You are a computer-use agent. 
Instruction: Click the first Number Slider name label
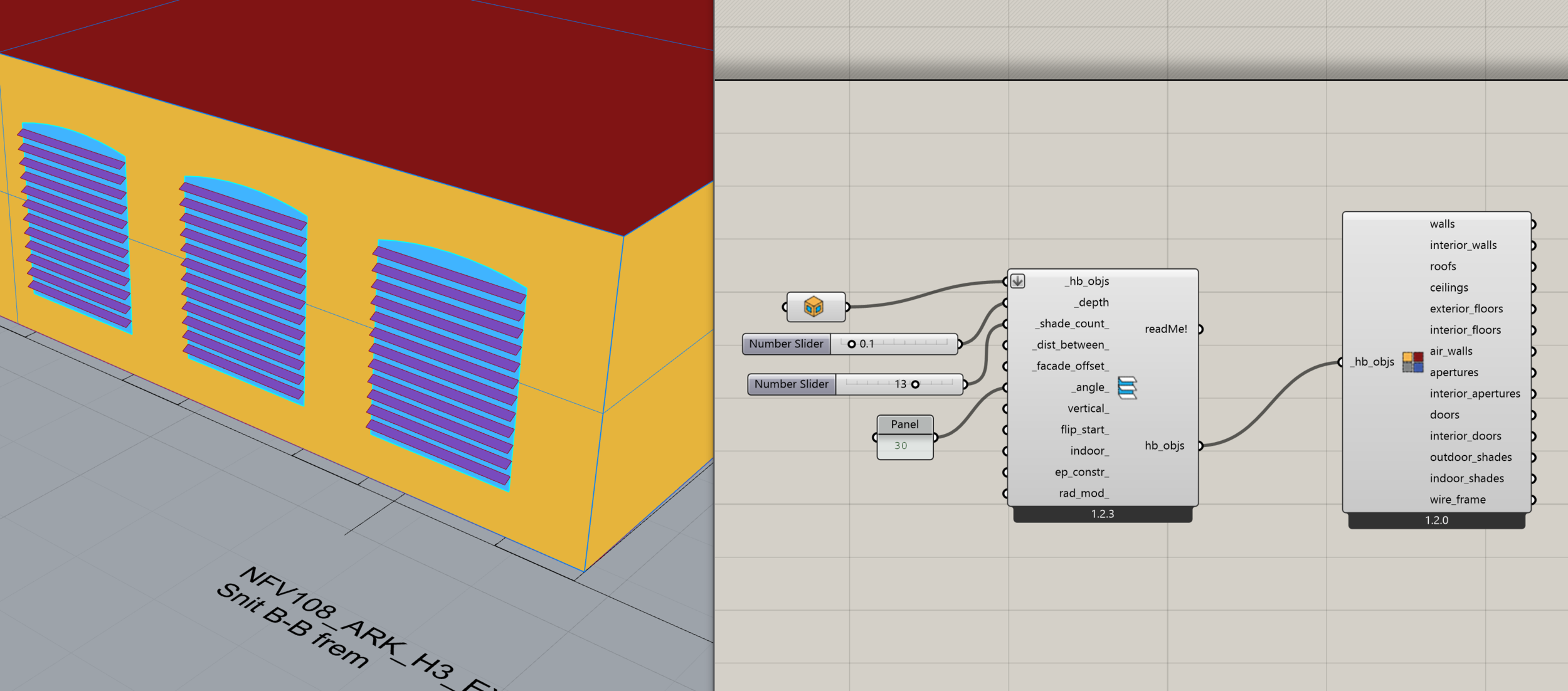tap(786, 344)
